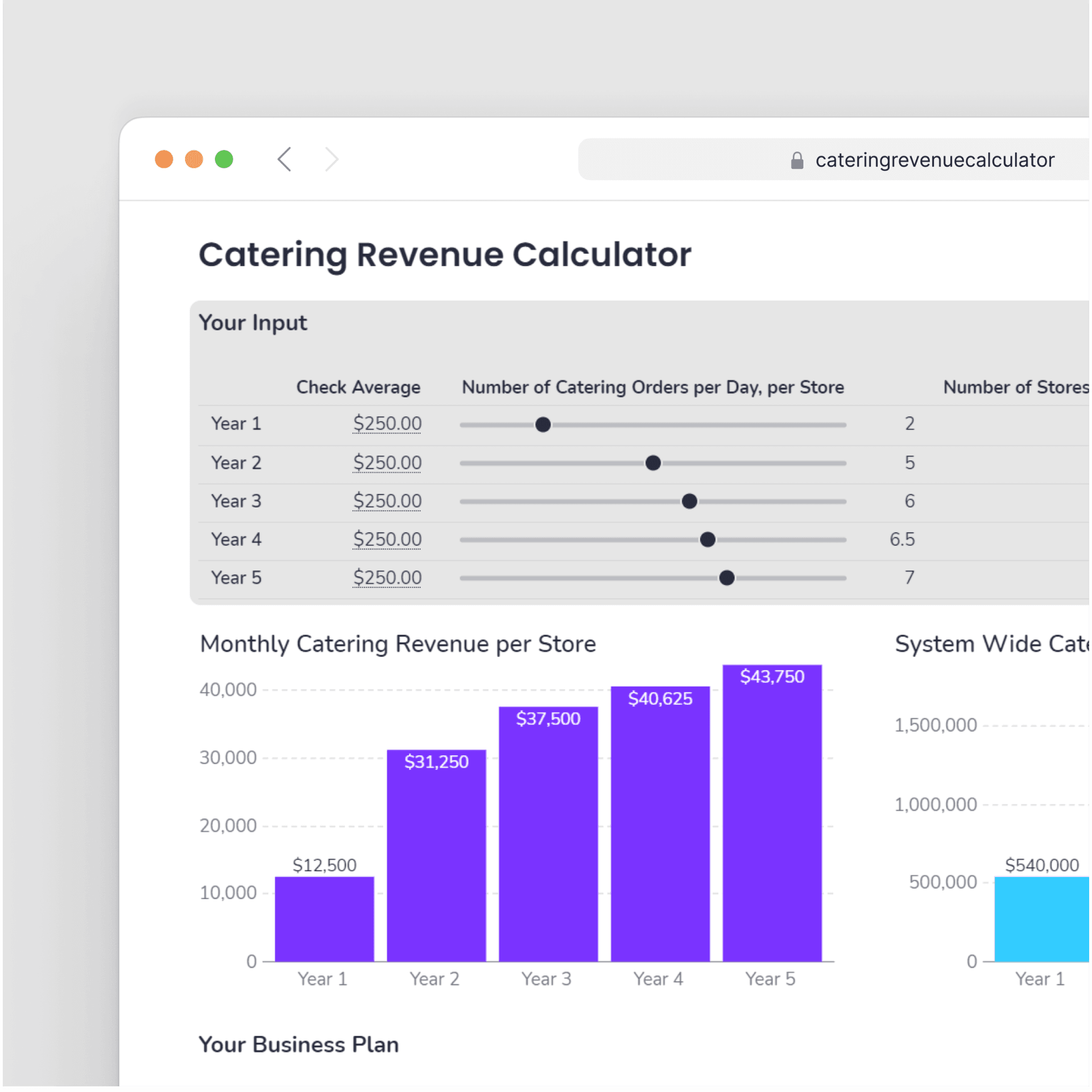Image resolution: width=1092 pixels, height=1092 pixels.
Task: Click the $43,750 Year 5 bar
Action: (773, 814)
